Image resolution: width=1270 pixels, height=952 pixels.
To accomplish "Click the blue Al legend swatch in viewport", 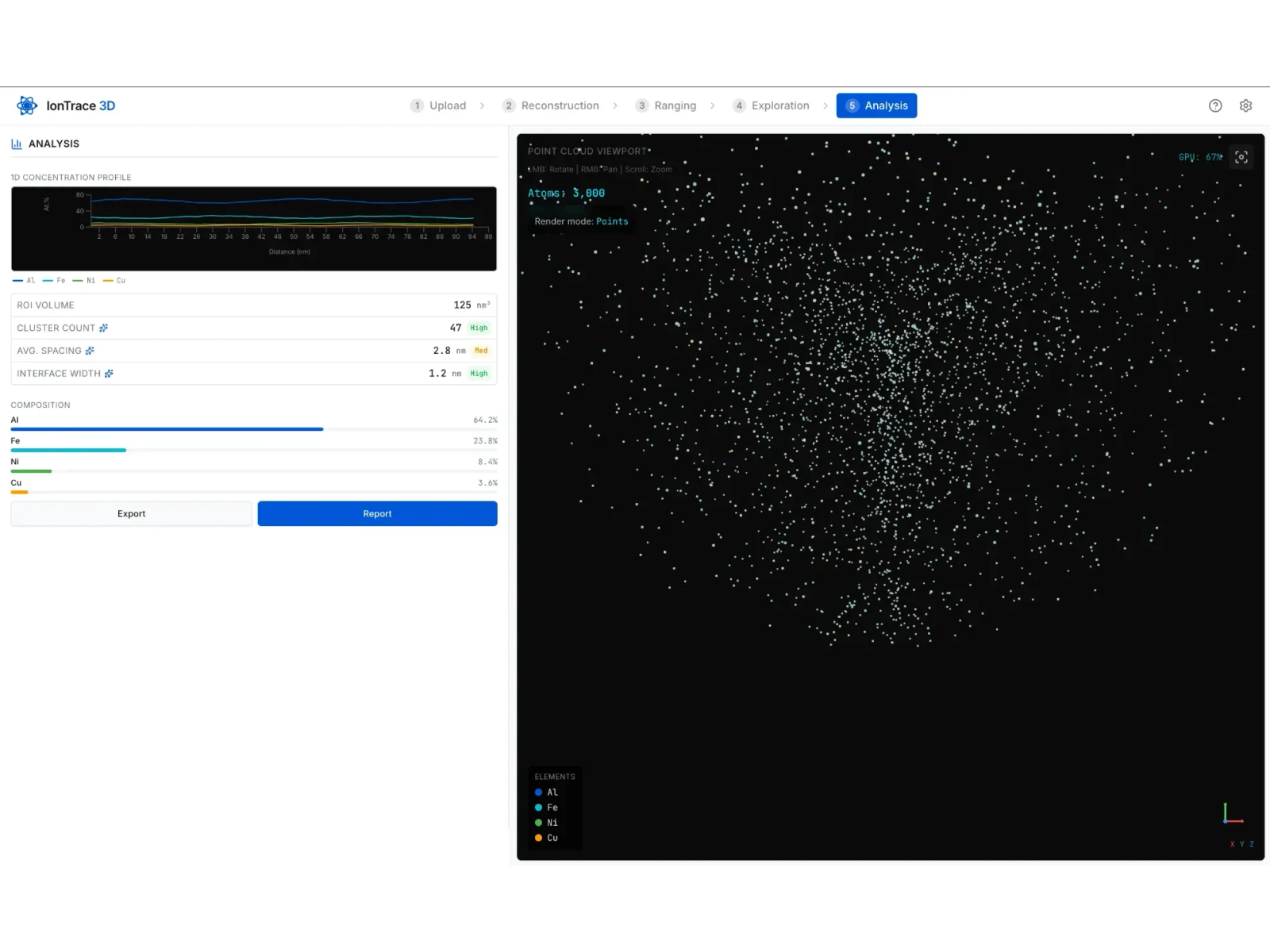I will [x=538, y=793].
